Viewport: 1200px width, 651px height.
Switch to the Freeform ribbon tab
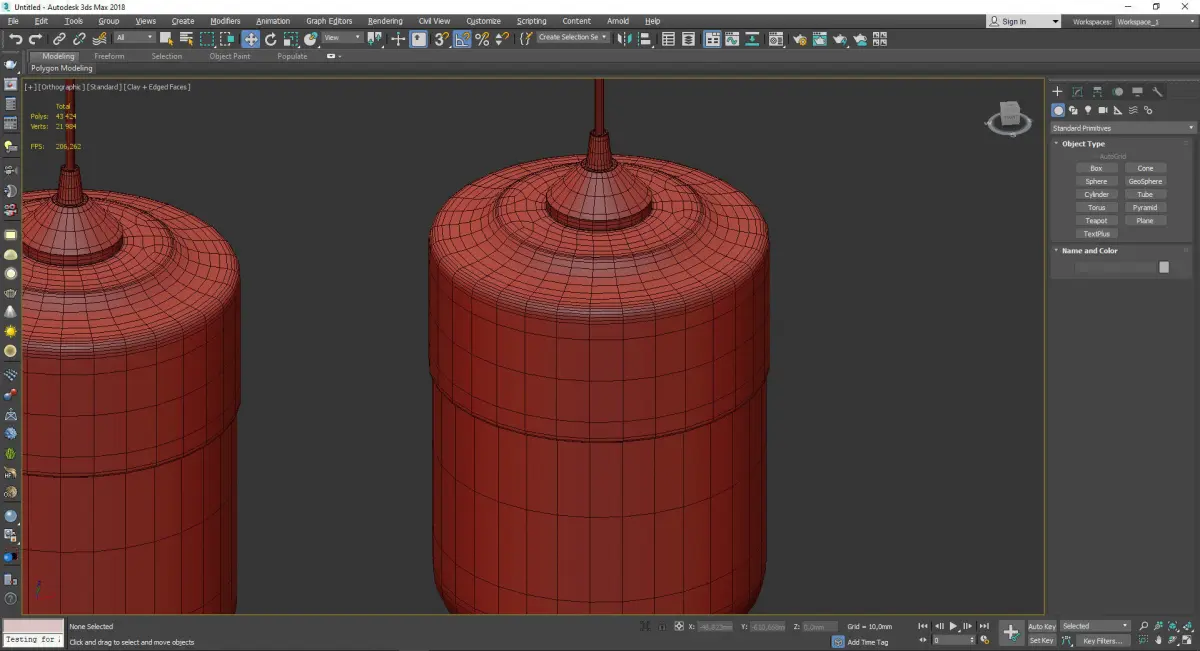109,56
